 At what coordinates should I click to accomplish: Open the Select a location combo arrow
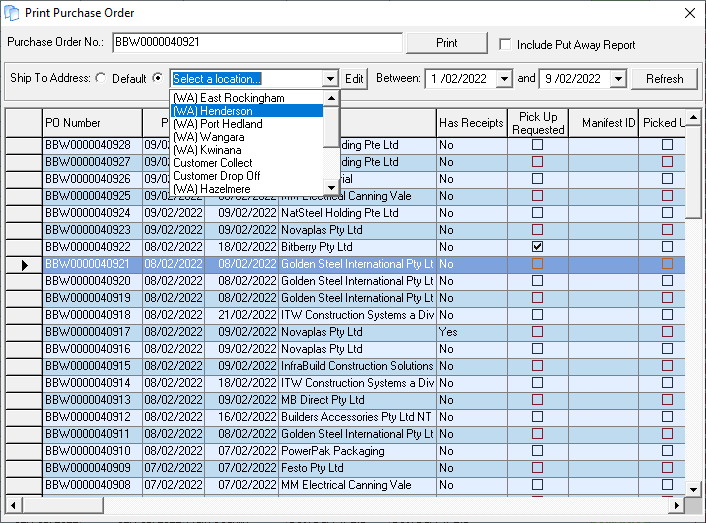click(330, 79)
